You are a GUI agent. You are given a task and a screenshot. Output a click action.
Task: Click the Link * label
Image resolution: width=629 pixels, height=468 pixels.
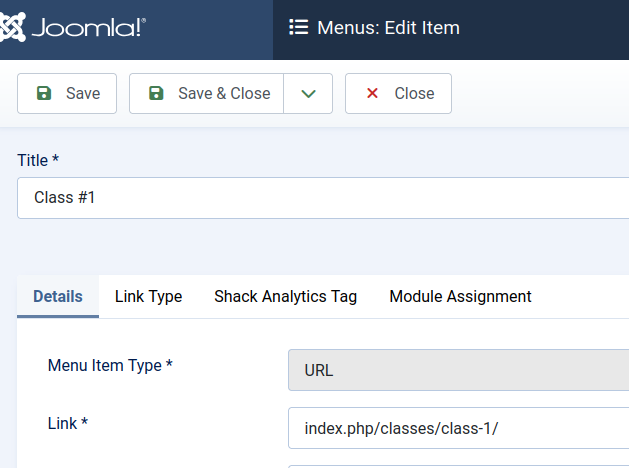(67, 423)
